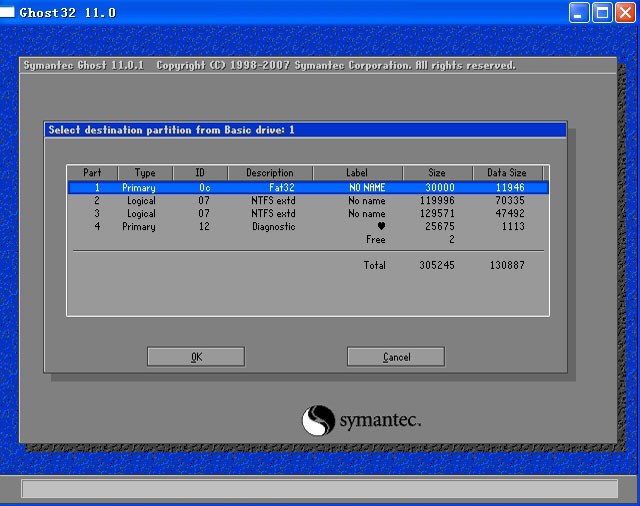Click the 30000 size value
Image resolution: width=640 pixels, height=506 pixels.
tap(440, 188)
